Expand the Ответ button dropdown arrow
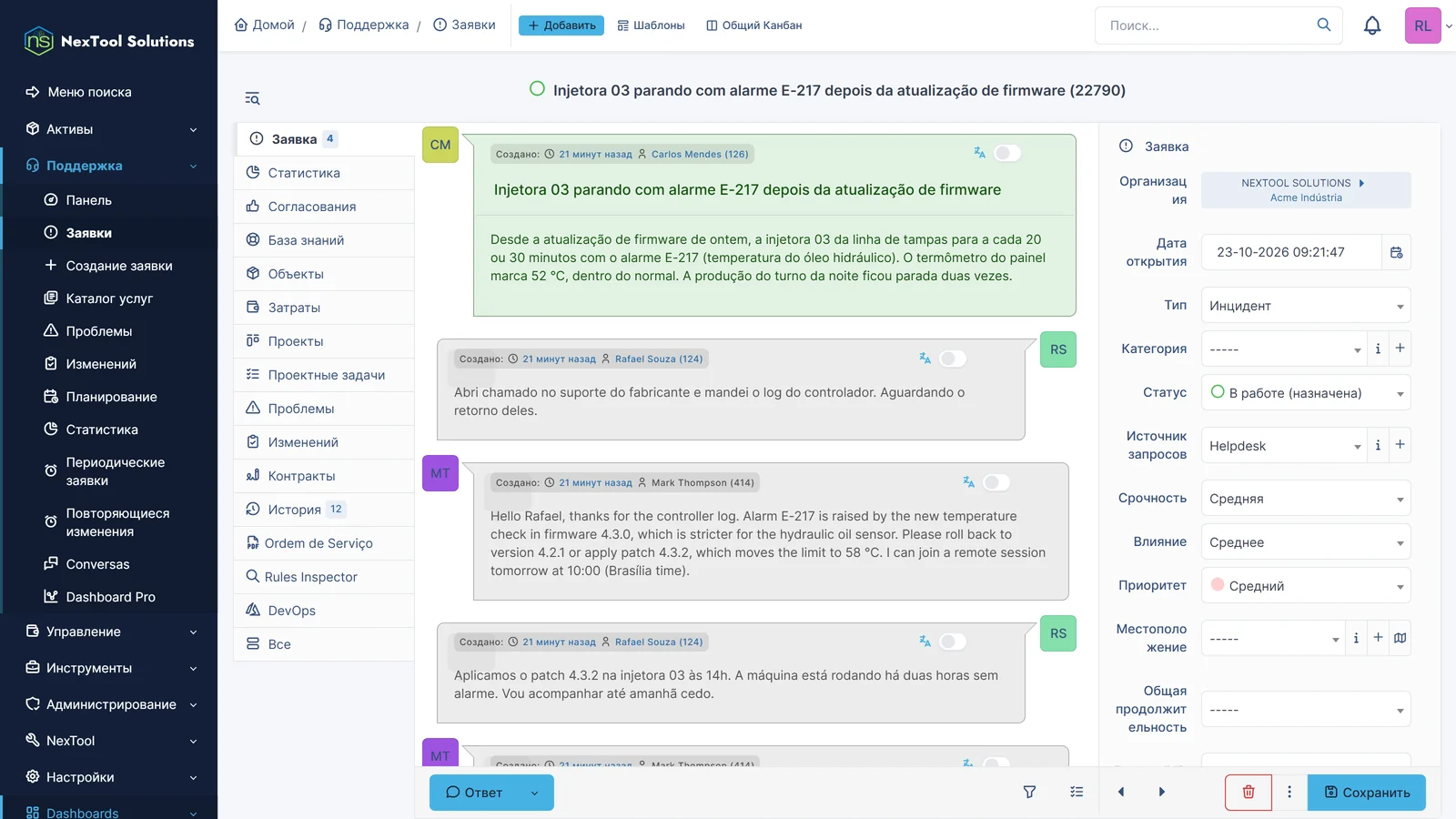1456x819 pixels. 535,793
